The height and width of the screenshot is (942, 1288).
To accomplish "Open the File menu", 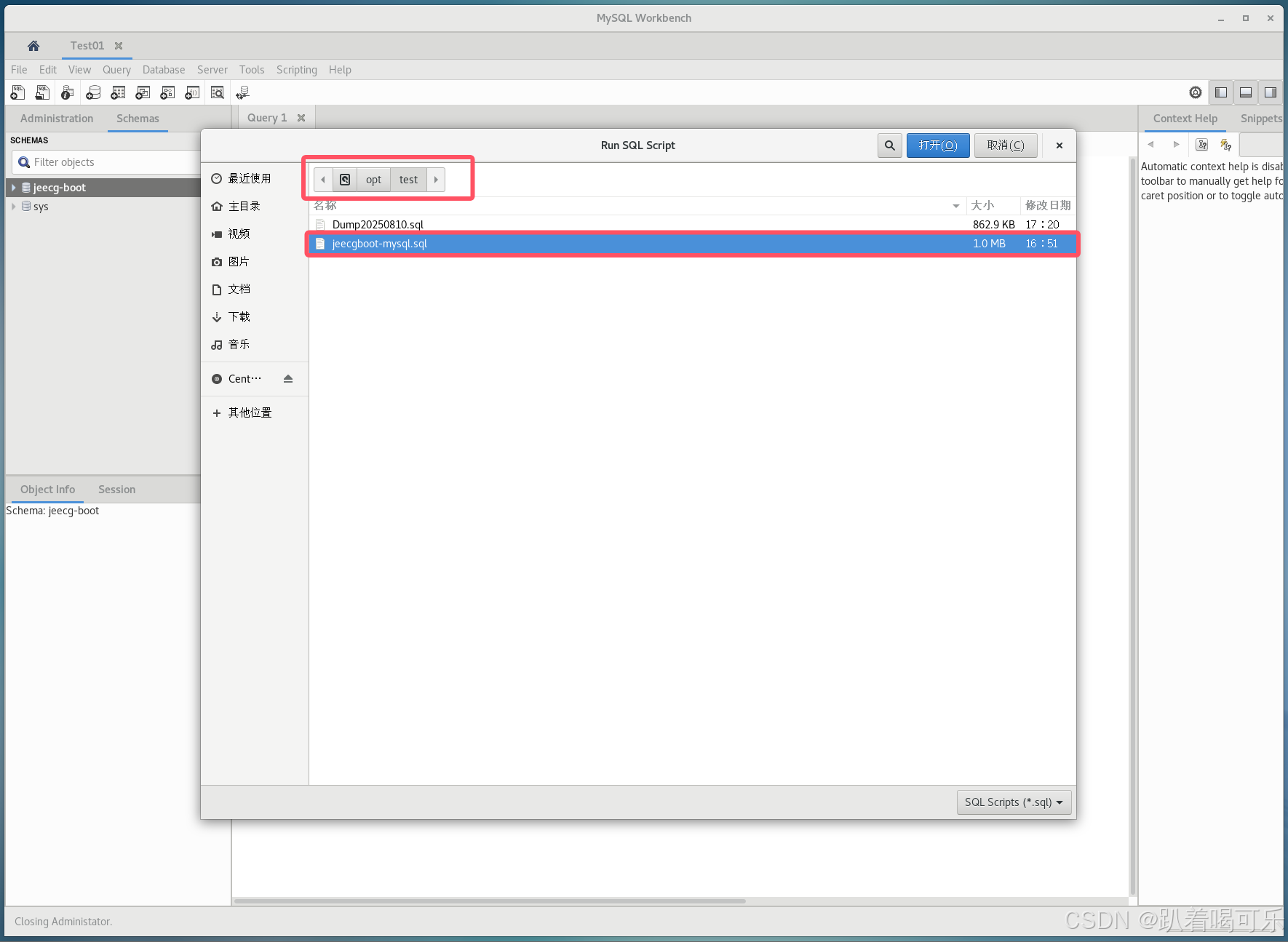I will 19,70.
